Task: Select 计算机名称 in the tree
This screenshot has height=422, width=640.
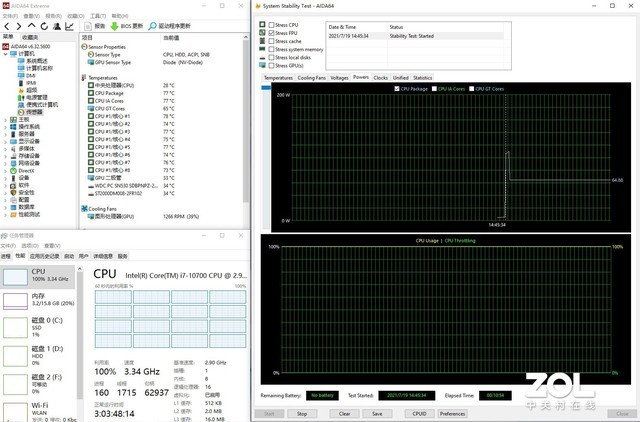Action: (35, 68)
